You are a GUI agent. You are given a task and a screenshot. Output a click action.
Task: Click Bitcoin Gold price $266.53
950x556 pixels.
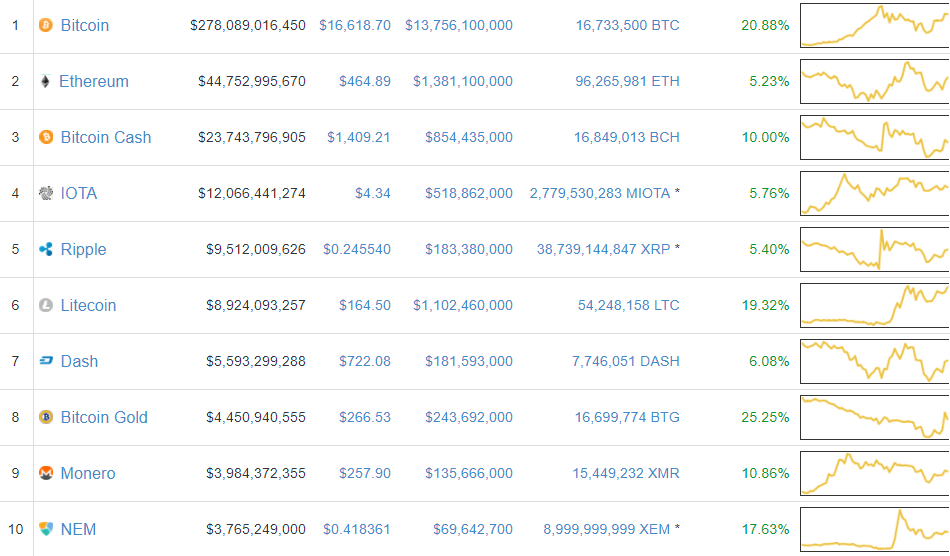(x=365, y=417)
